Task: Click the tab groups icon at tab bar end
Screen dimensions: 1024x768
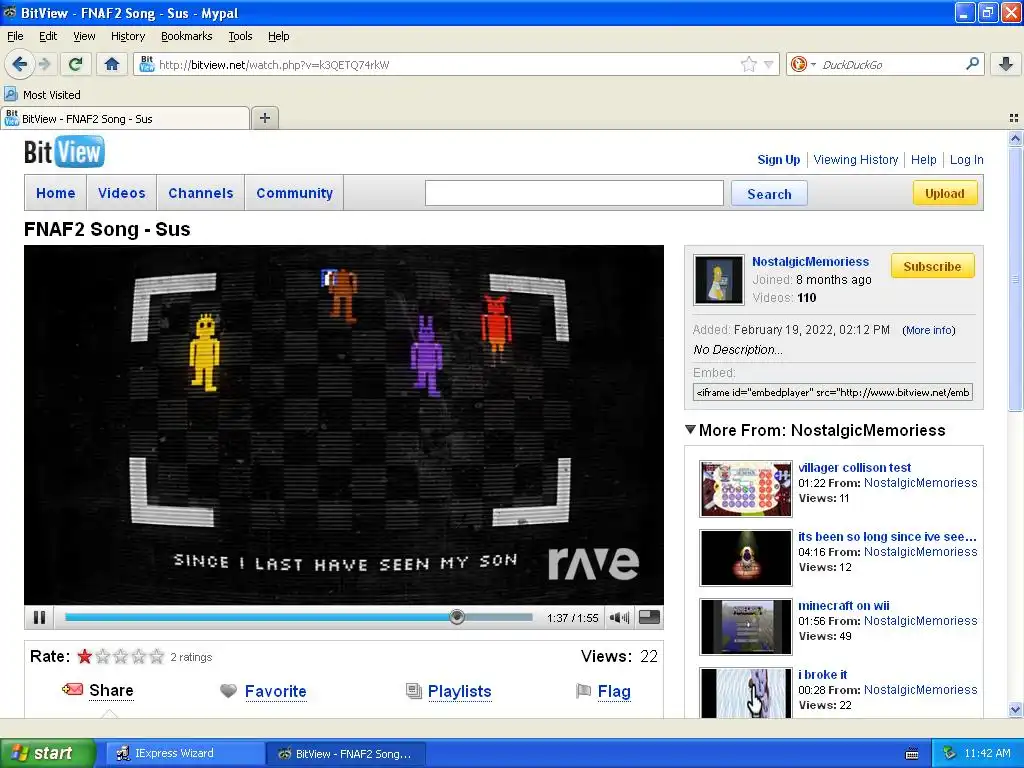Action: [x=1014, y=118]
